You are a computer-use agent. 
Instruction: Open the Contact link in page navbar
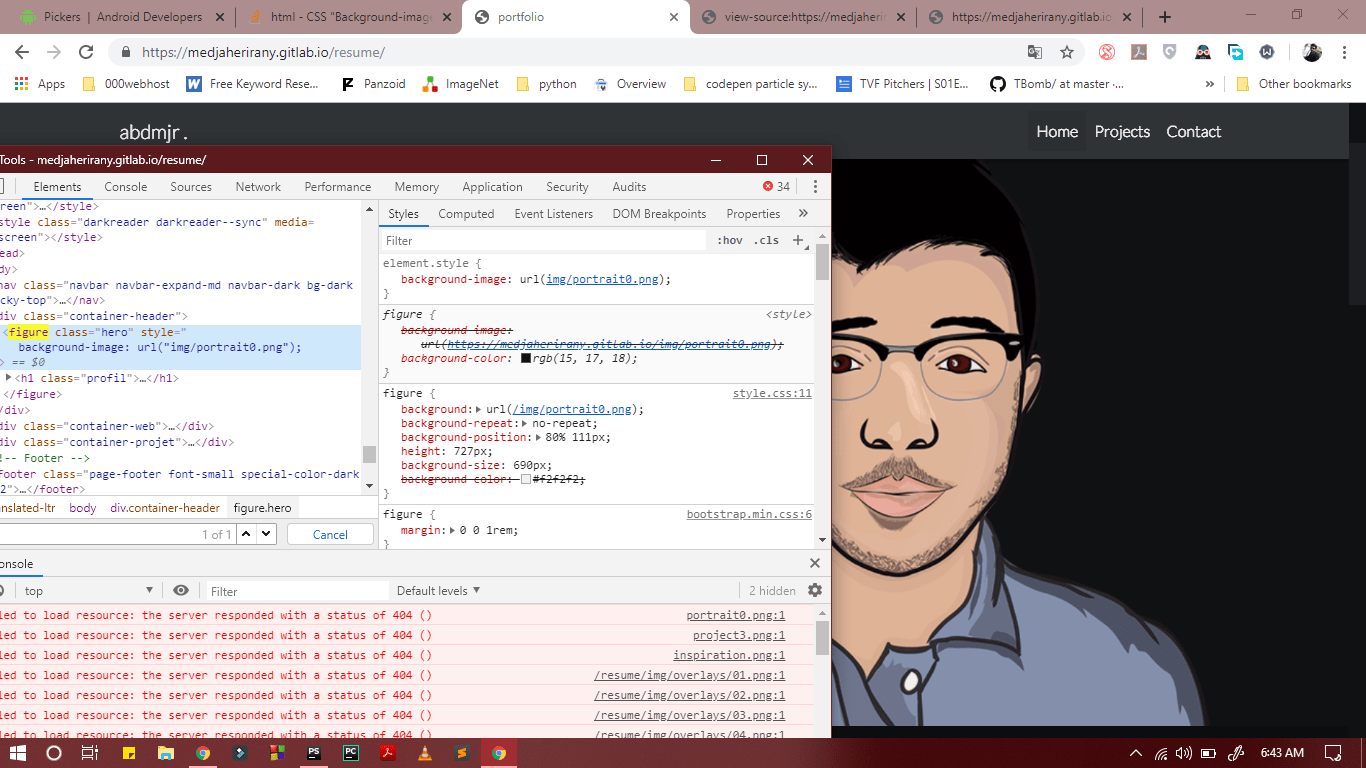click(1193, 131)
